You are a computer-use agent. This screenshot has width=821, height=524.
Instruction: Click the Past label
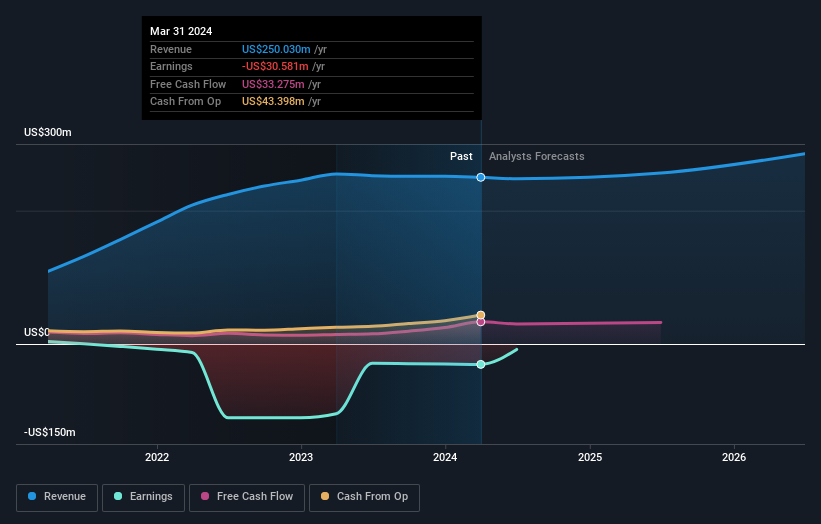[x=461, y=156]
